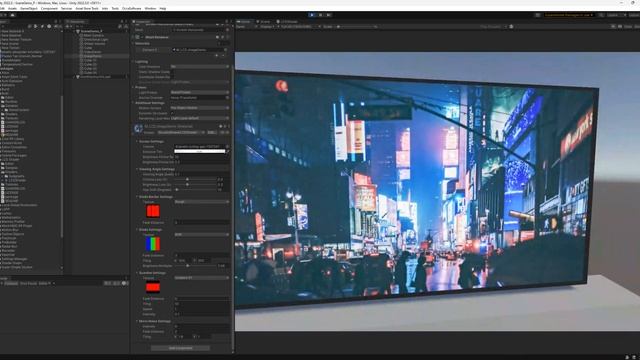Open the eyedropper beside Emissive Tint
640x360 pixels.
[228, 151]
